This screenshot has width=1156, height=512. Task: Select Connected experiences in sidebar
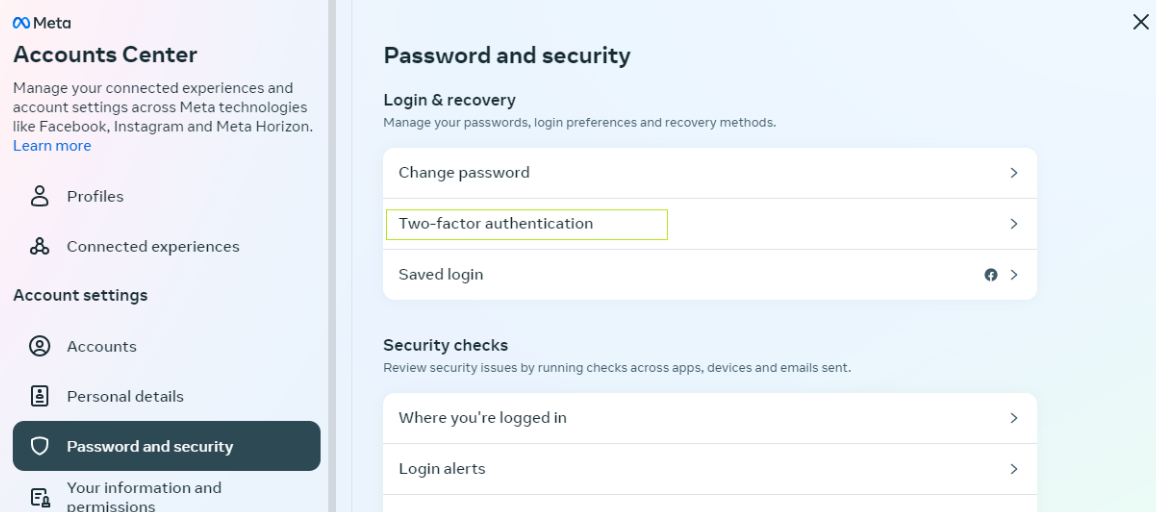pos(153,246)
